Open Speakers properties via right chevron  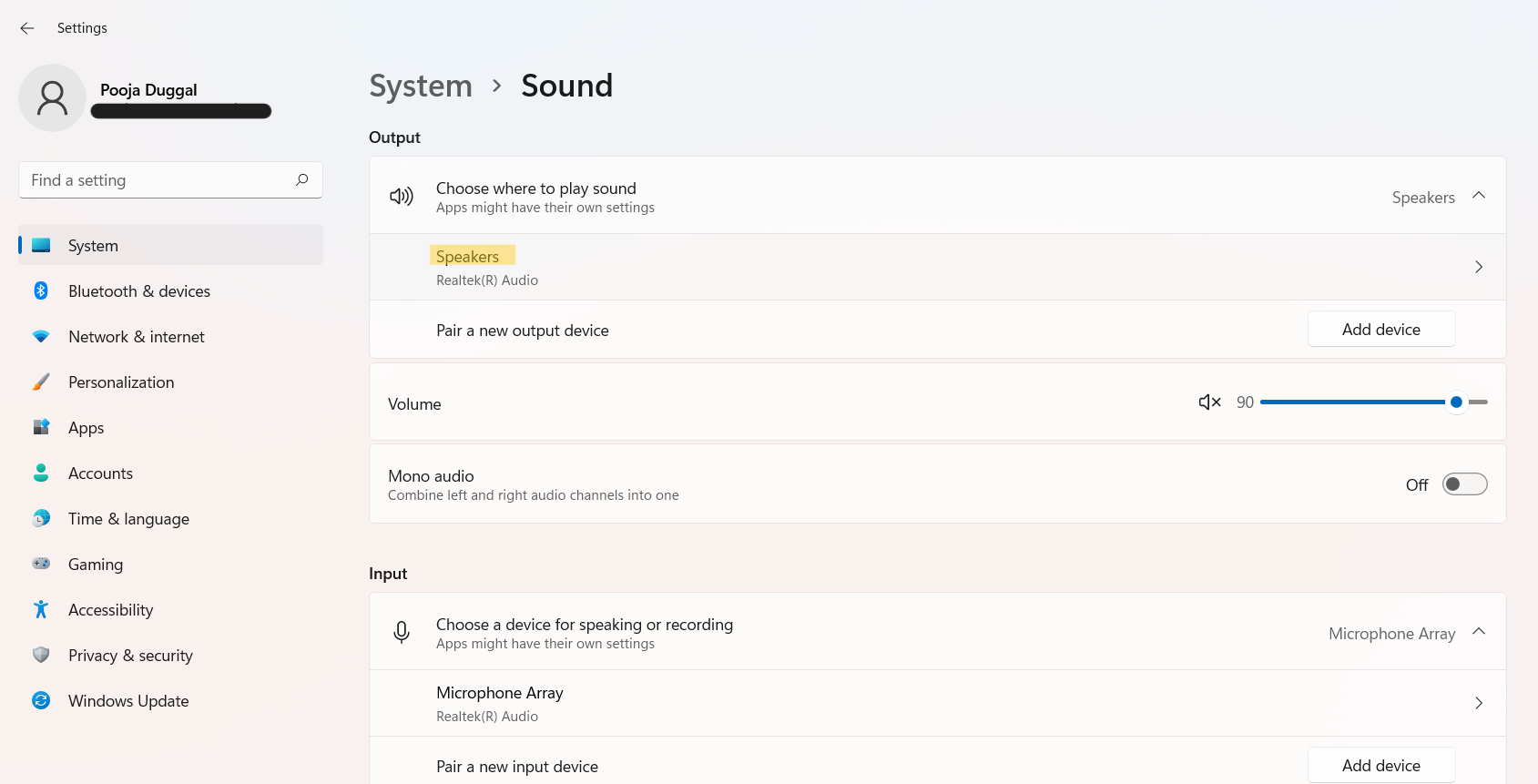coord(1479,267)
